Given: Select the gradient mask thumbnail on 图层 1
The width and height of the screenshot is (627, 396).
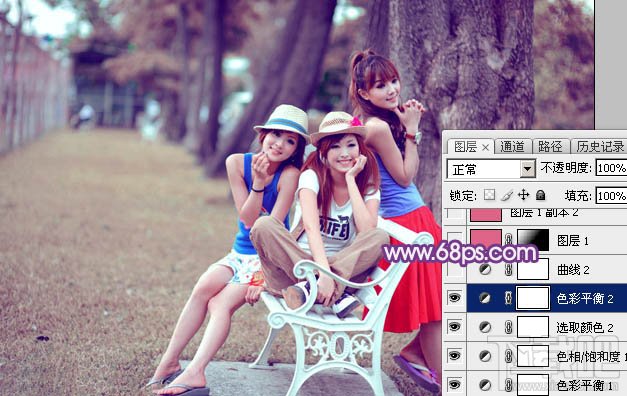Looking at the screenshot, I should 533,240.
